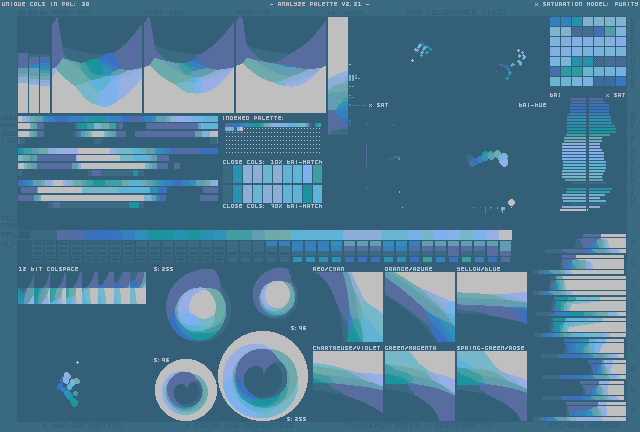The height and width of the screenshot is (432, 640).
Task: Open the Red/Cyan gradient chart
Action: 347,307
